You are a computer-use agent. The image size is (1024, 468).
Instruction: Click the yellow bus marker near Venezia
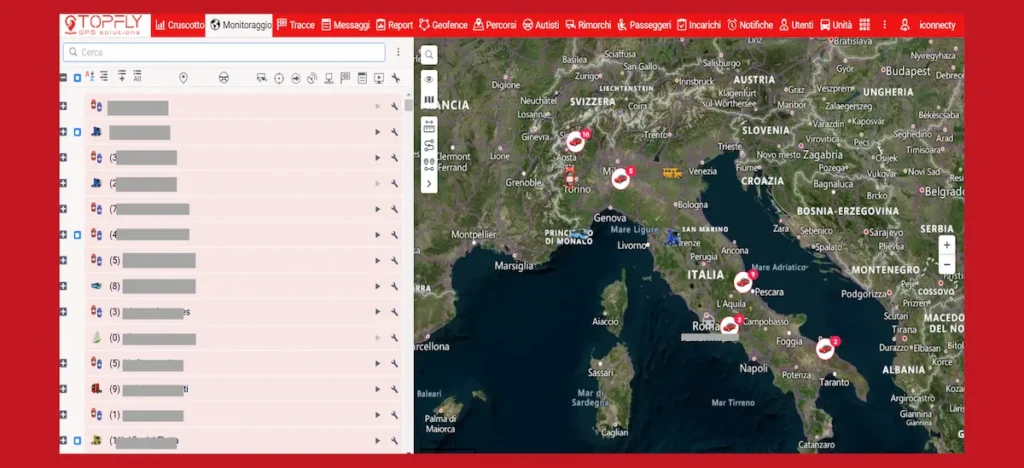[x=672, y=172]
